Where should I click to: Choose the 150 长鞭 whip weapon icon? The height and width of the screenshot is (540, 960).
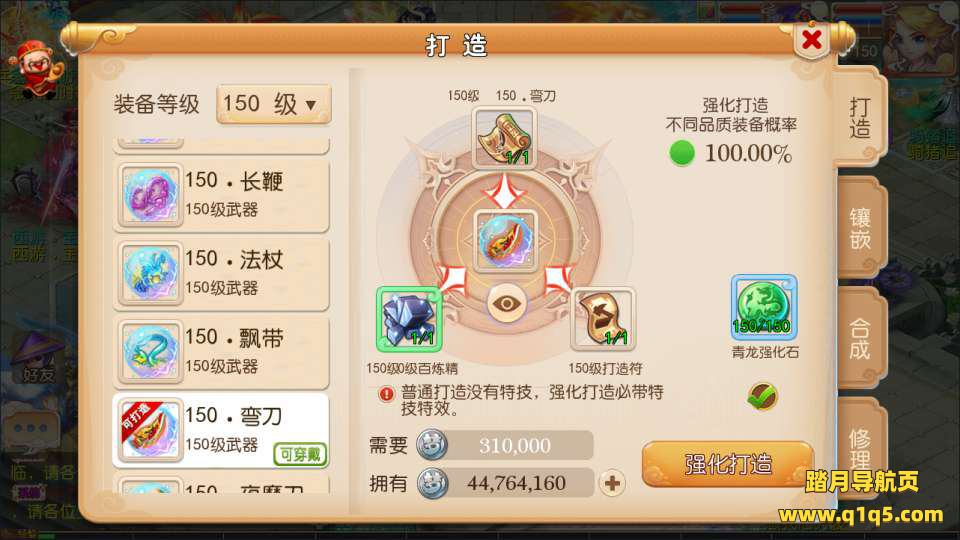150,195
